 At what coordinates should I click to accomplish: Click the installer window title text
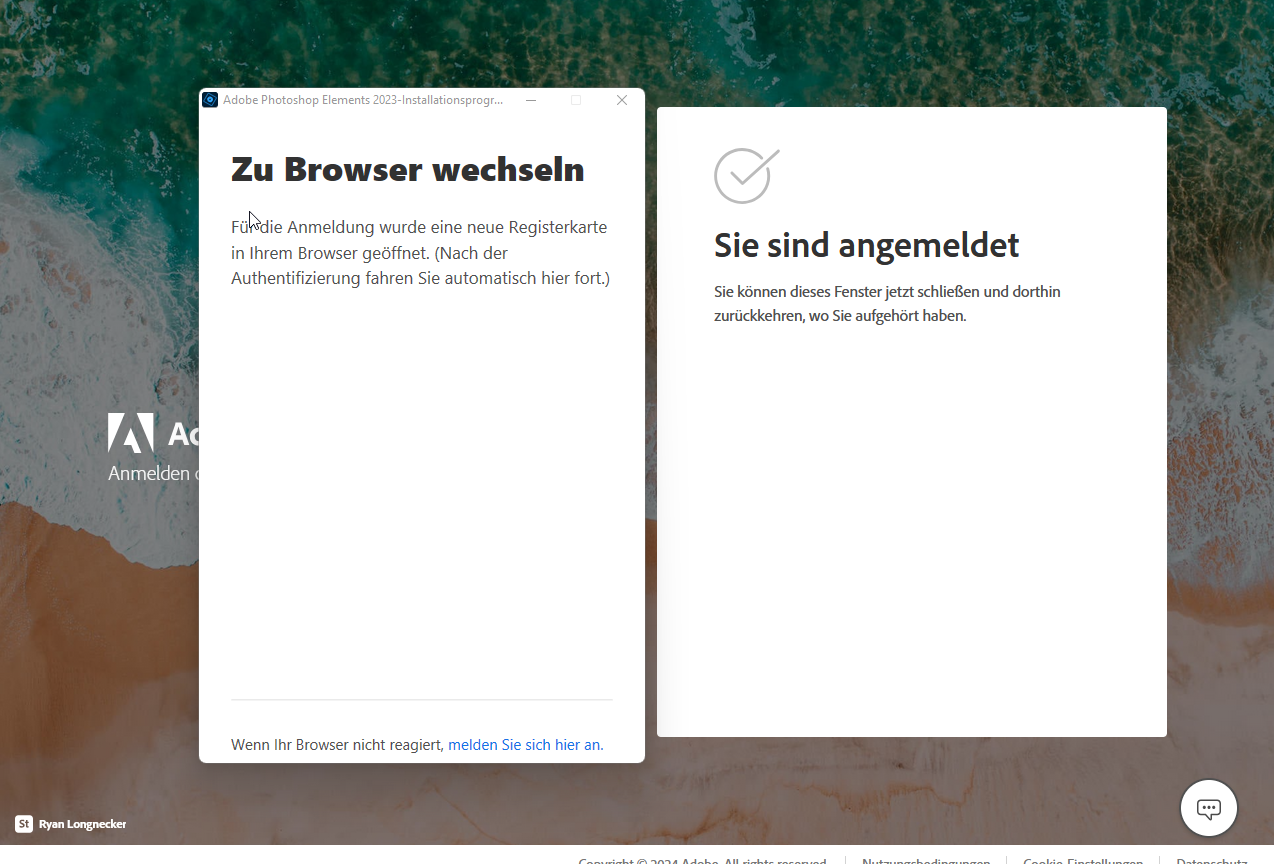360,99
